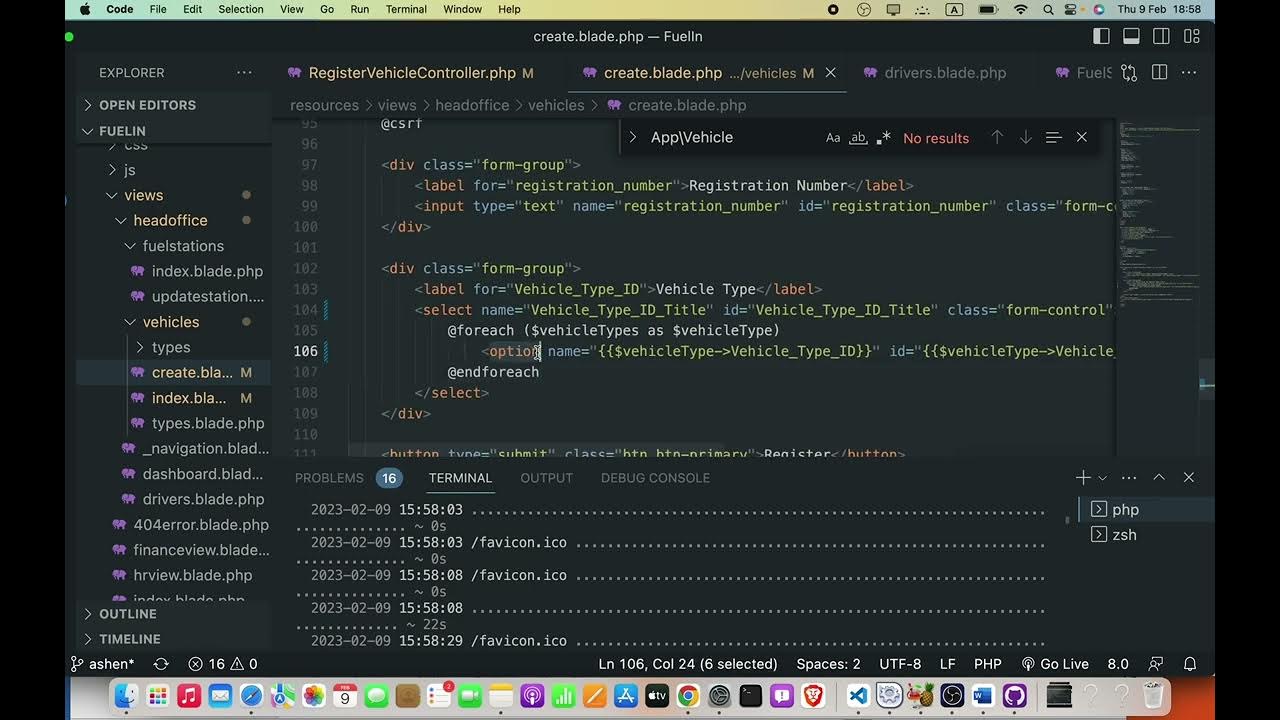Toggle Primary Side Bar layout icon
This screenshot has height=720, width=1280.
tap(1101, 36)
